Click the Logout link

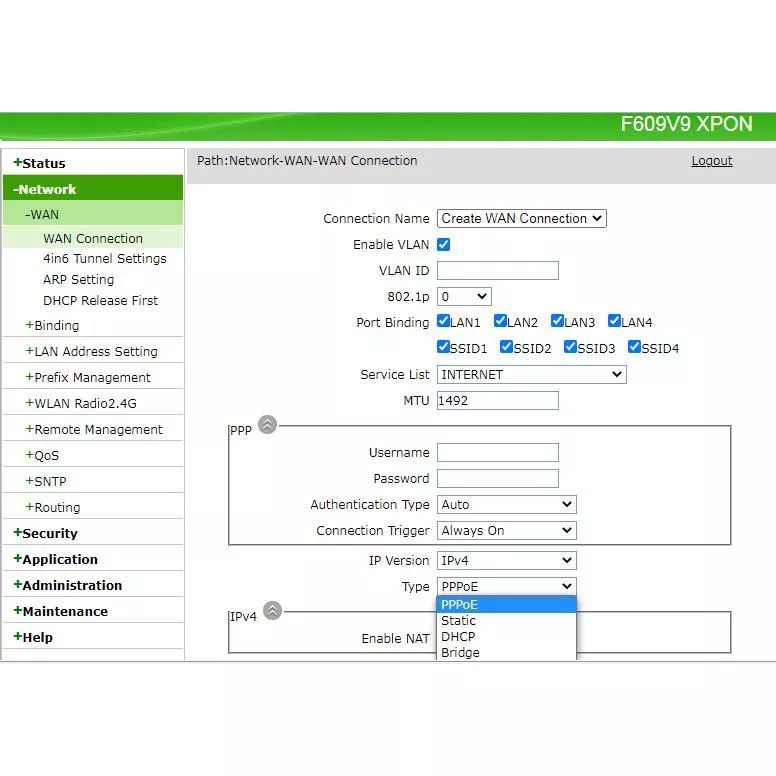[x=712, y=161]
